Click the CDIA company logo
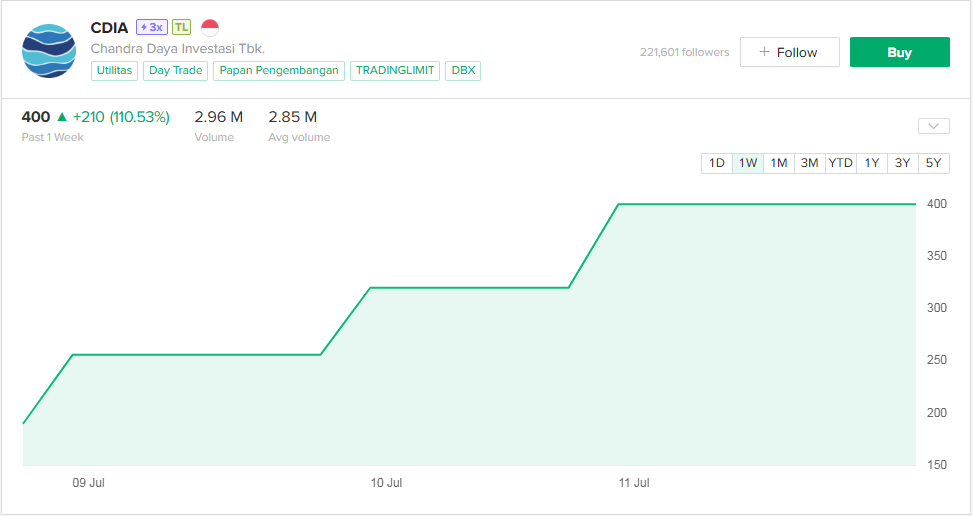The height and width of the screenshot is (516, 973). click(x=49, y=51)
